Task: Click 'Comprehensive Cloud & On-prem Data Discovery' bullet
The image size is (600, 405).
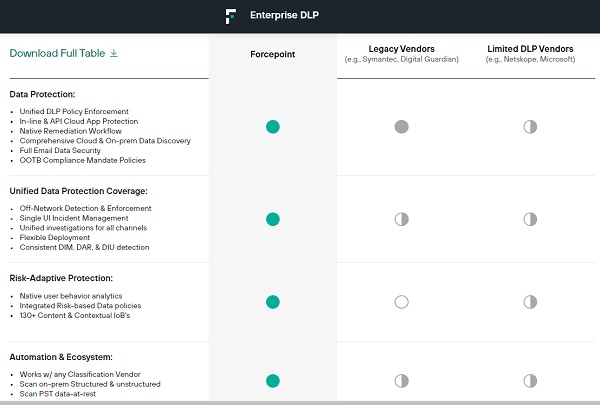Action: (x=105, y=141)
